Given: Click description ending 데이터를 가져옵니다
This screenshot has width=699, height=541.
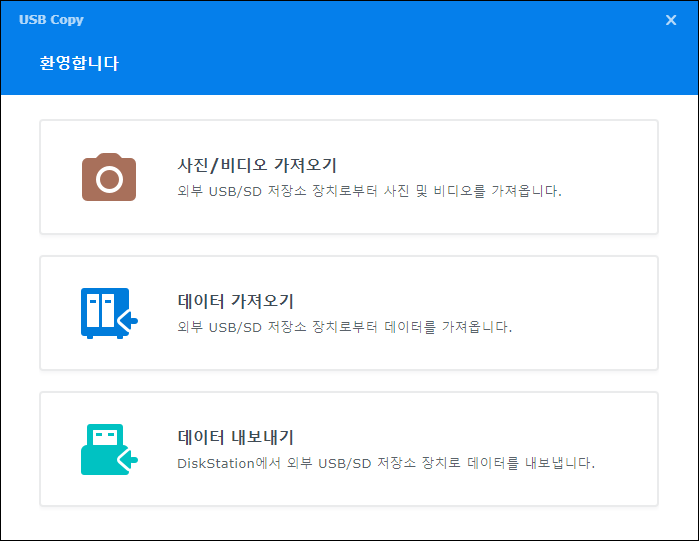Looking at the screenshot, I should [344, 327].
